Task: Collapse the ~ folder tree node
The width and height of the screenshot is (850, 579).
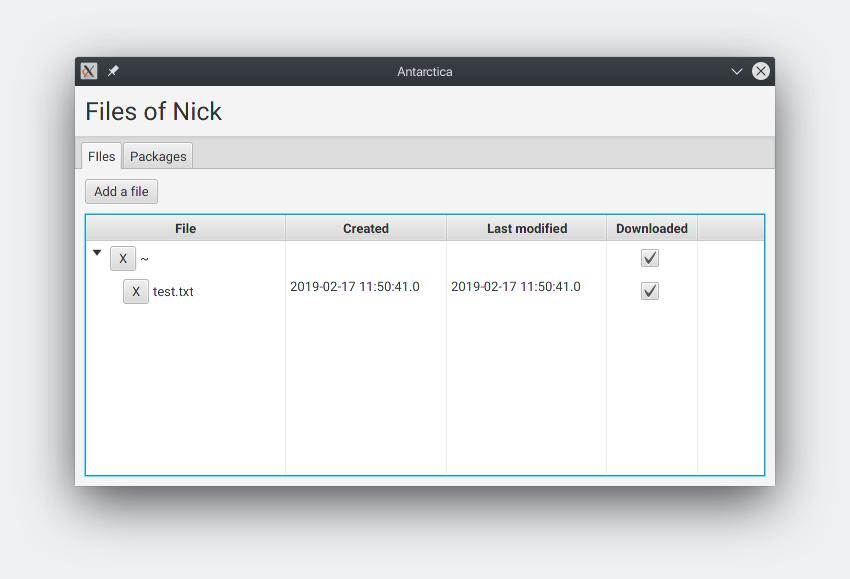Action: point(97,253)
